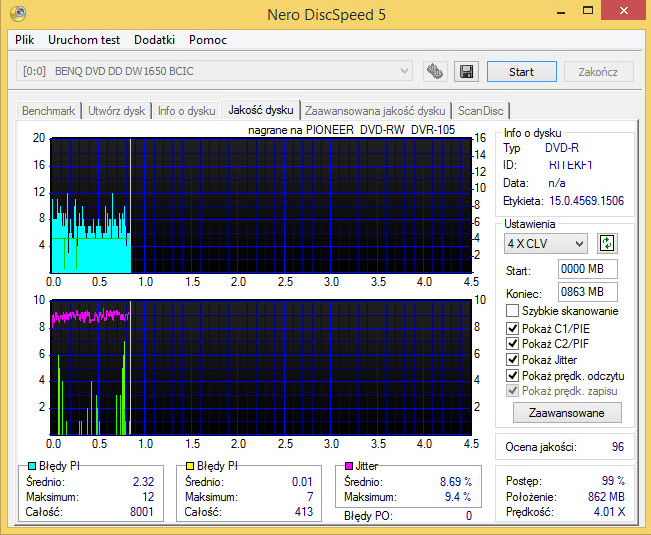This screenshot has width=651, height=535.
Task: Click the Zakończ button
Action: (598, 72)
